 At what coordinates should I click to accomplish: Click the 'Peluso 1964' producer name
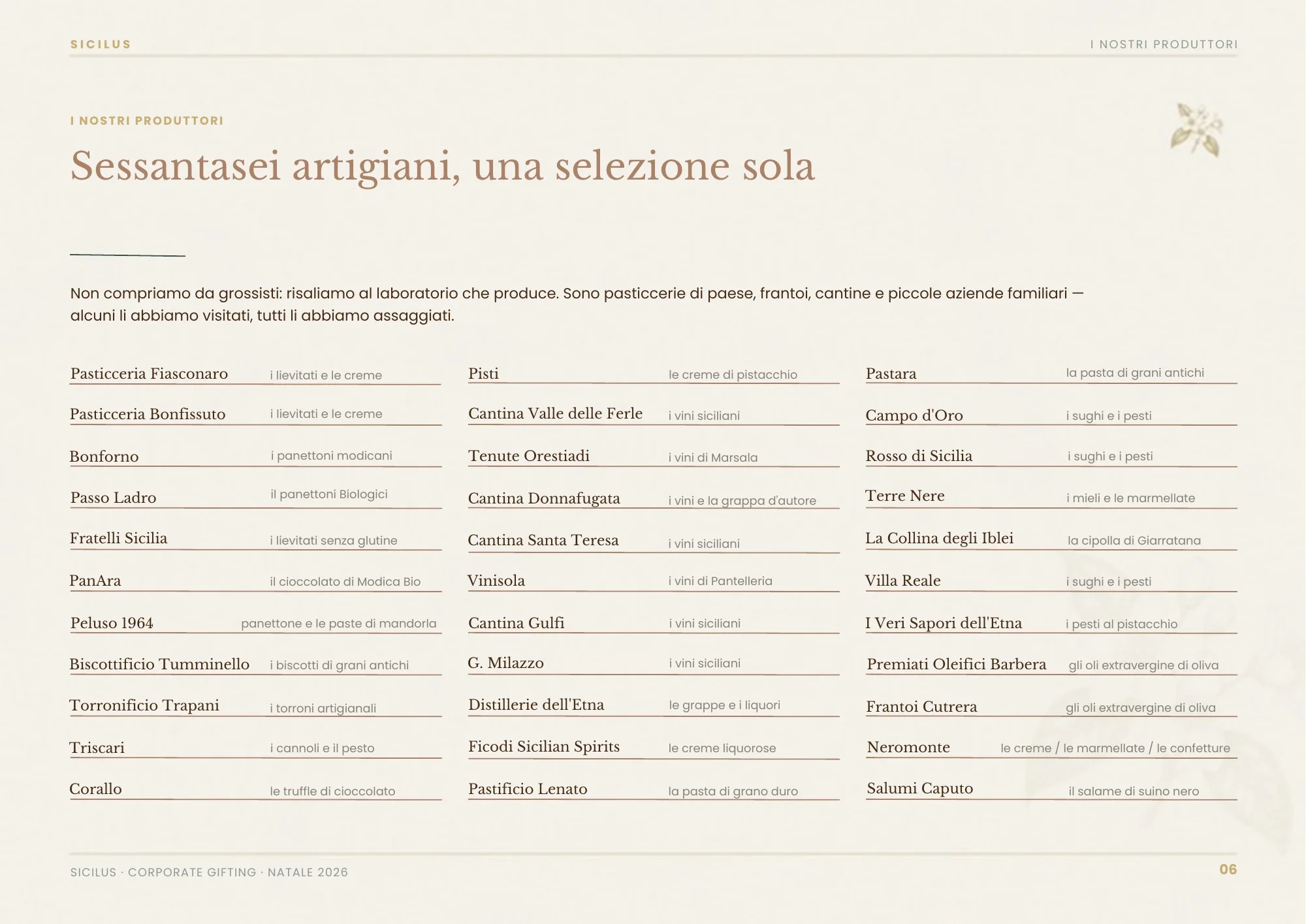[x=112, y=623]
